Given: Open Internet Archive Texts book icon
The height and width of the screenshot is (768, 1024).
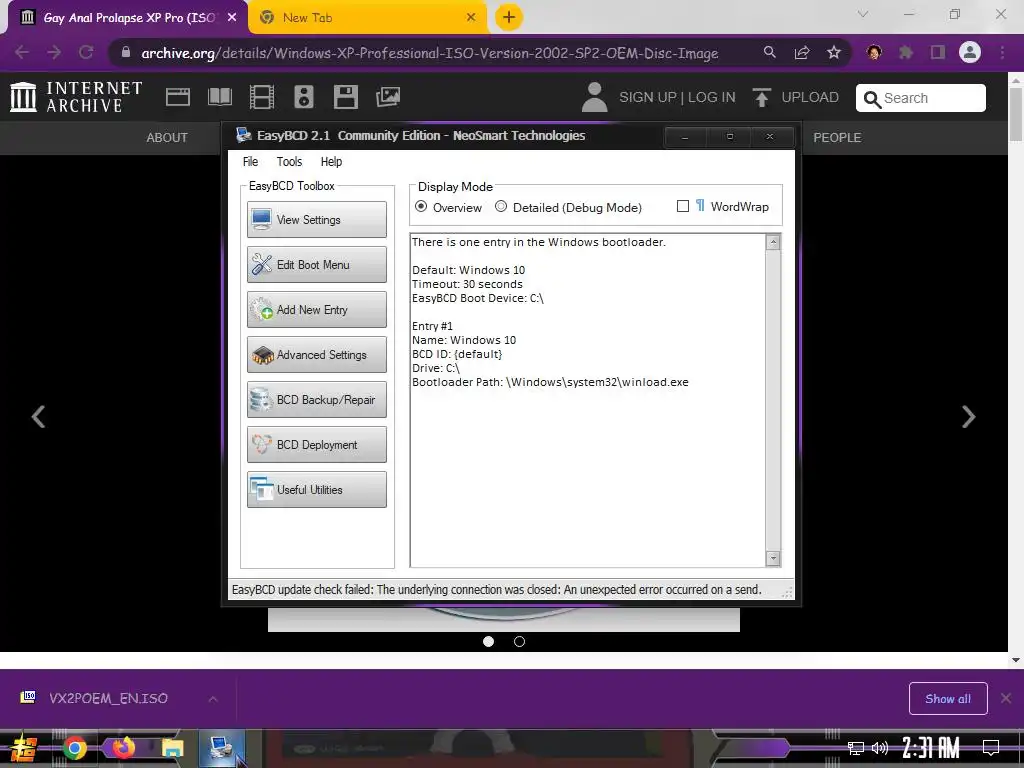Looking at the screenshot, I should pyautogui.click(x=220, y=97).
